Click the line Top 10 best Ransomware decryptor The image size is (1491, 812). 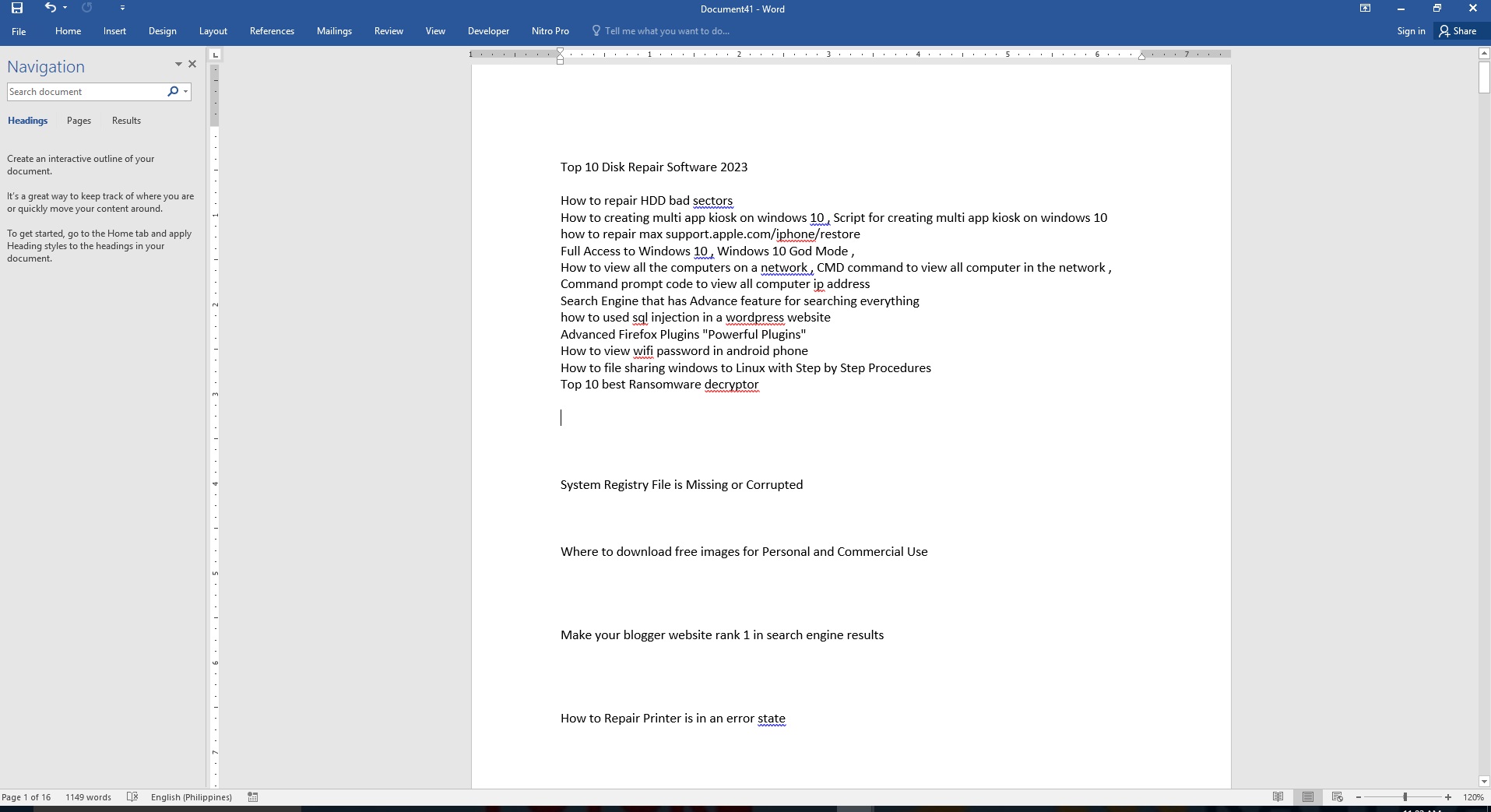click(659, 385)
